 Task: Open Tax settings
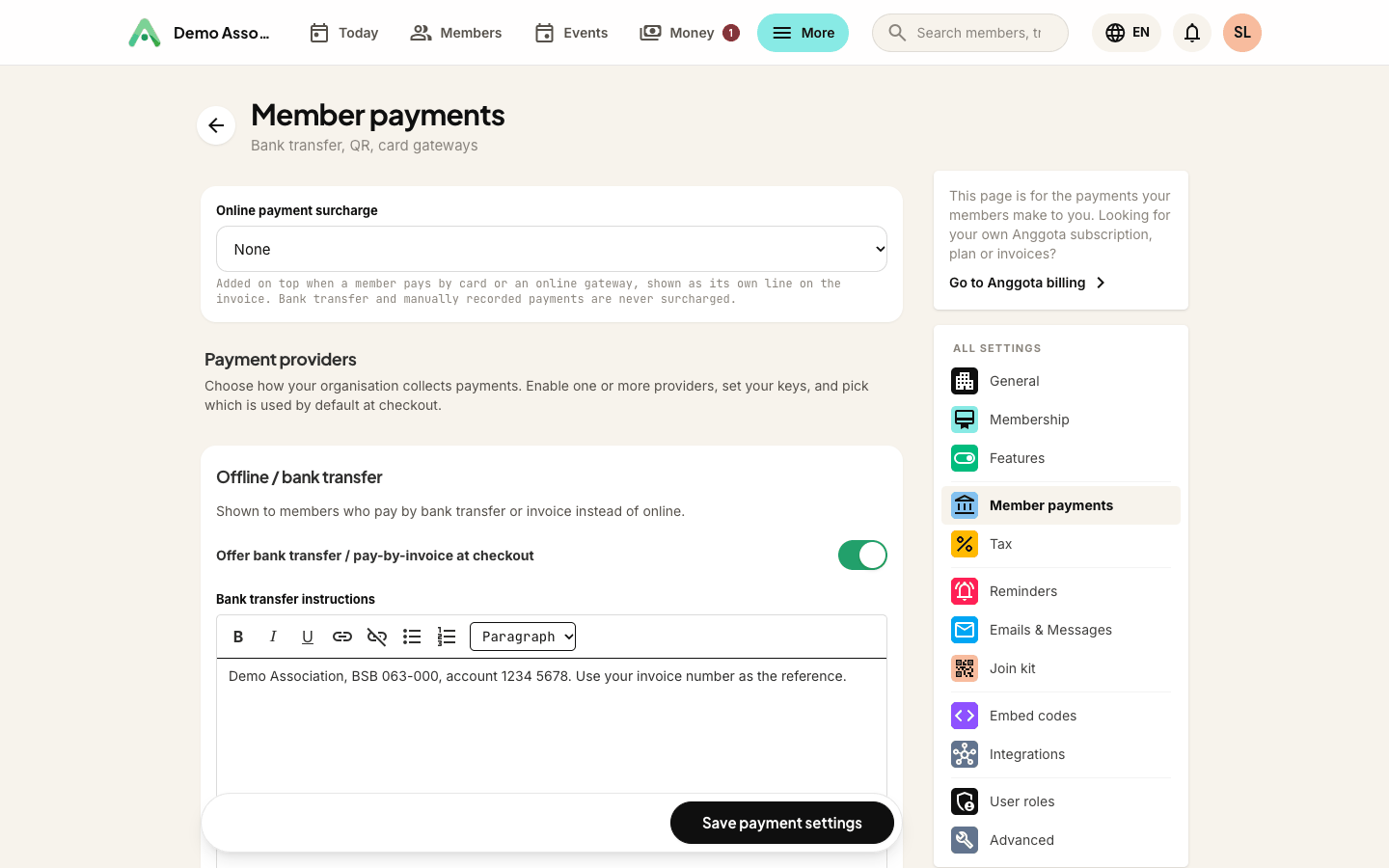click(x=1061, y=544)
